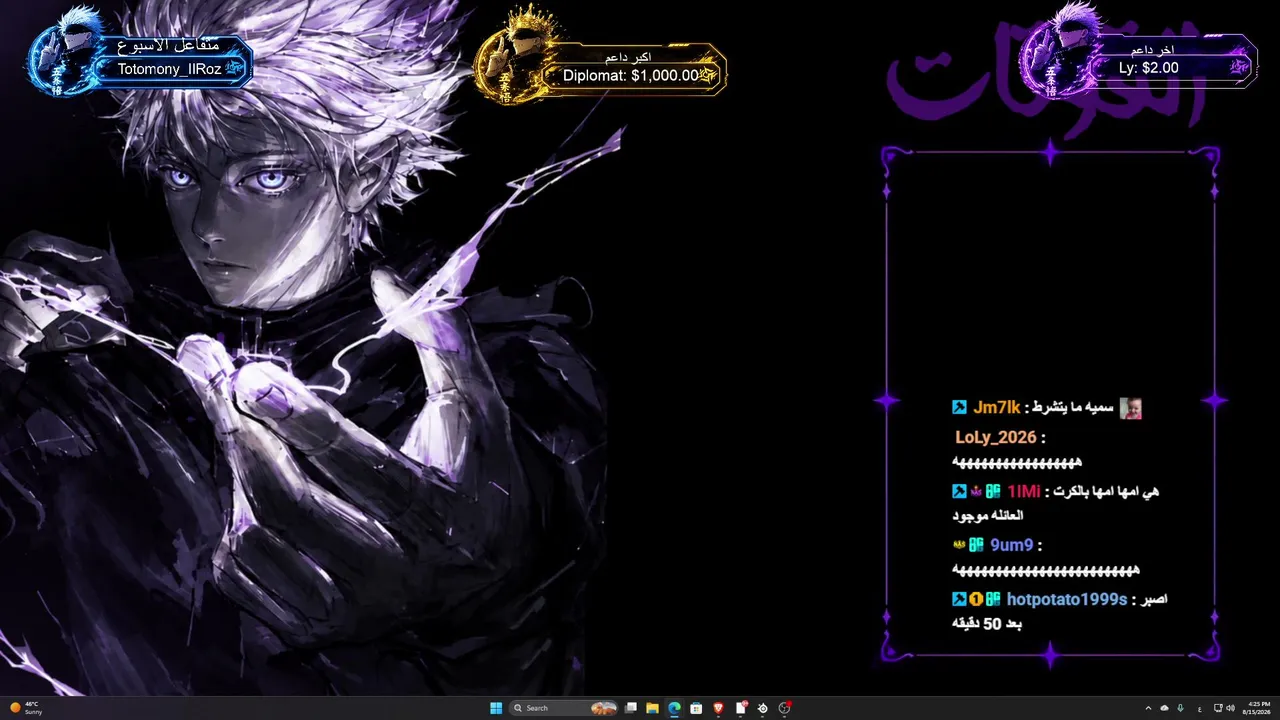1280x720 pixels.
Task: Open the network status tray icon
Action: 1218,708
